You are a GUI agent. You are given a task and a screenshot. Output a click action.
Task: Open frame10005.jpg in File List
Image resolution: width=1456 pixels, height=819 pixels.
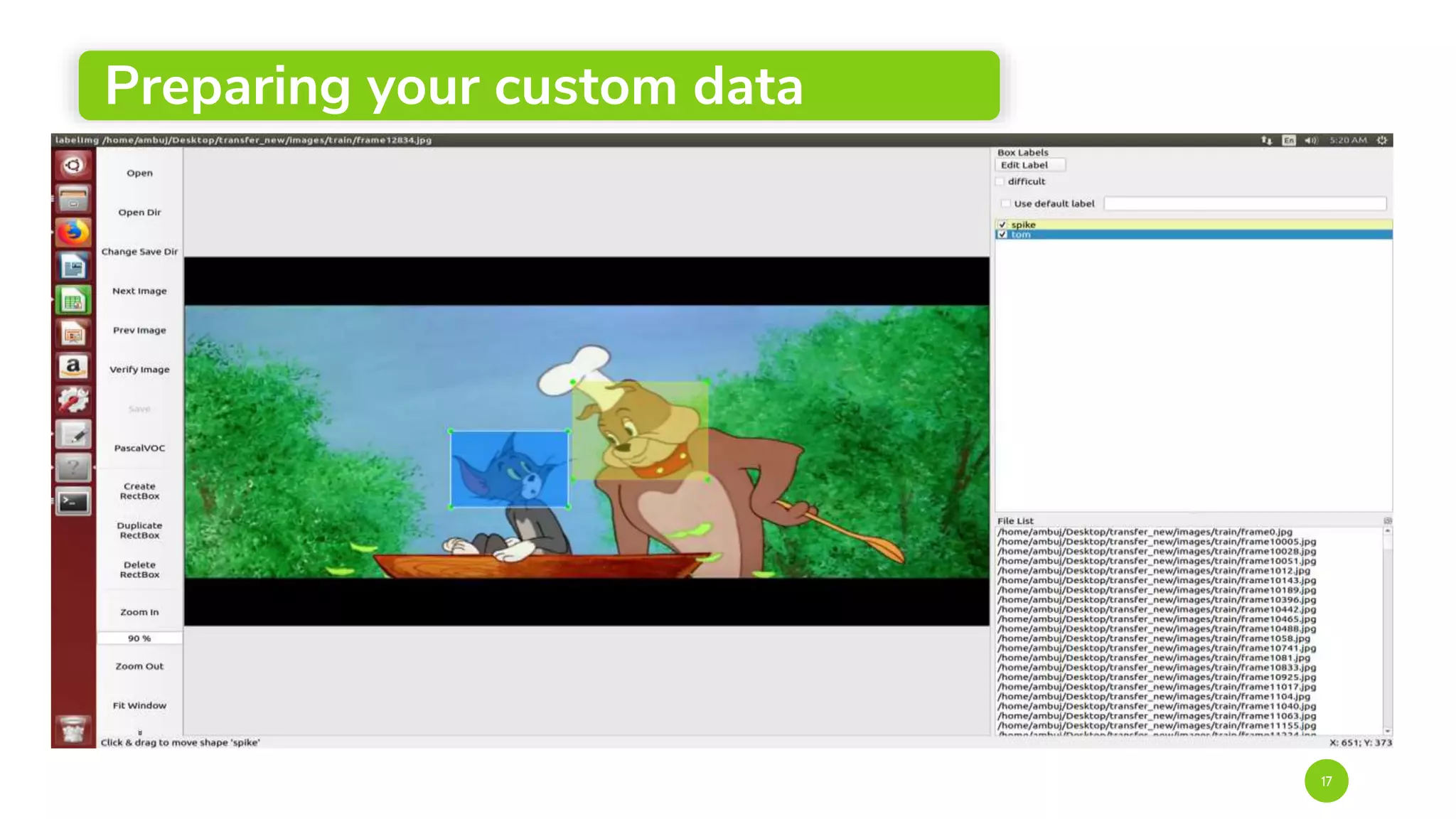pos(1157,542)
